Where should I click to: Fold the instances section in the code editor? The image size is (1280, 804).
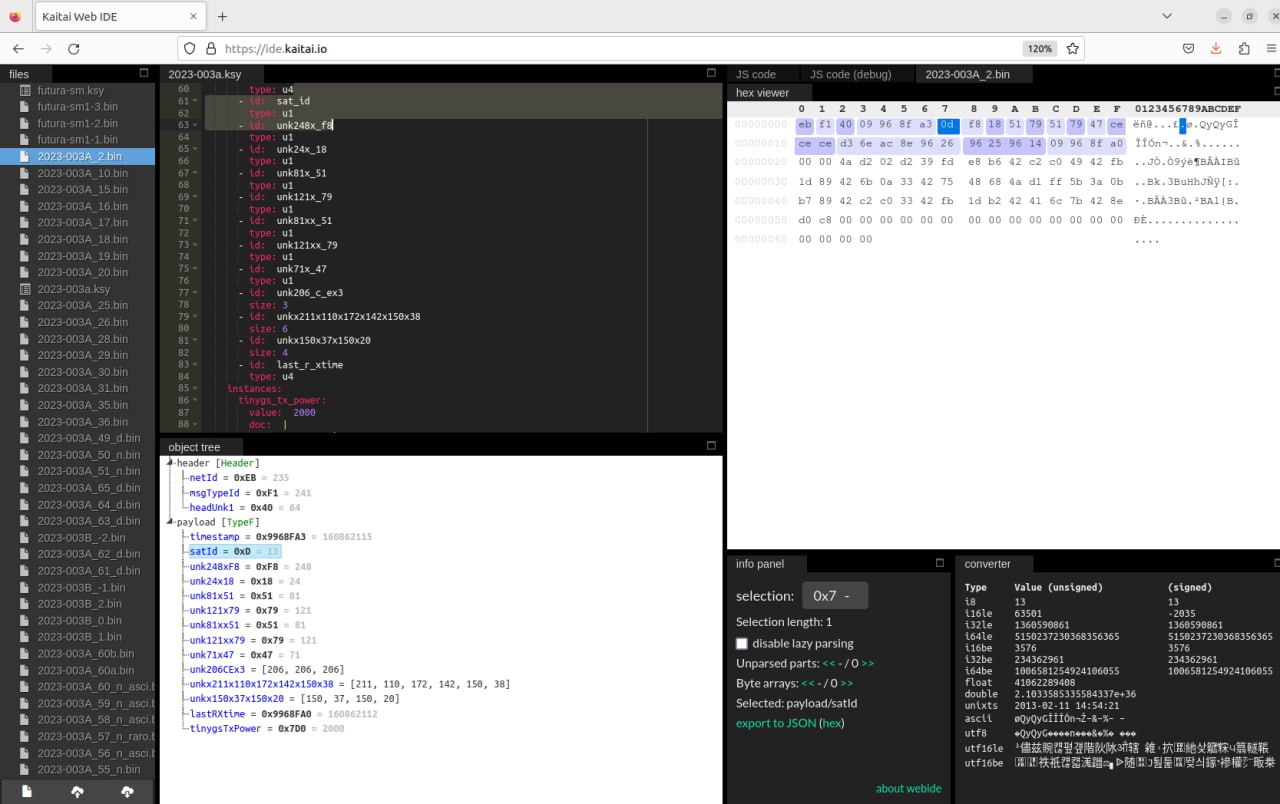click(x=195, y=389)
